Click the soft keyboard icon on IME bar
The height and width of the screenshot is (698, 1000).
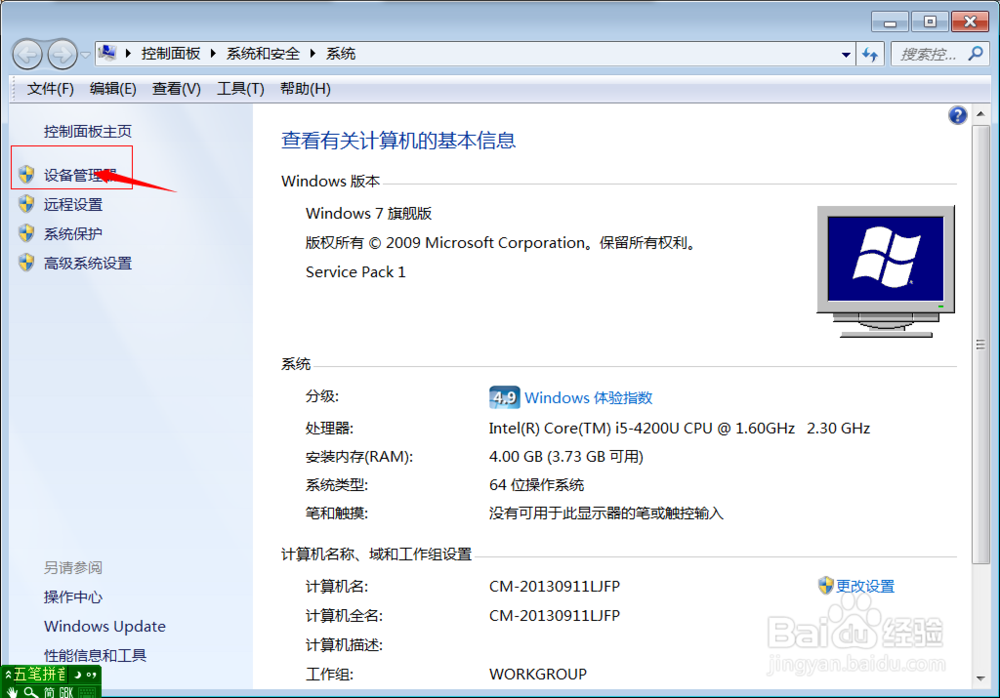tap(87, 692)
